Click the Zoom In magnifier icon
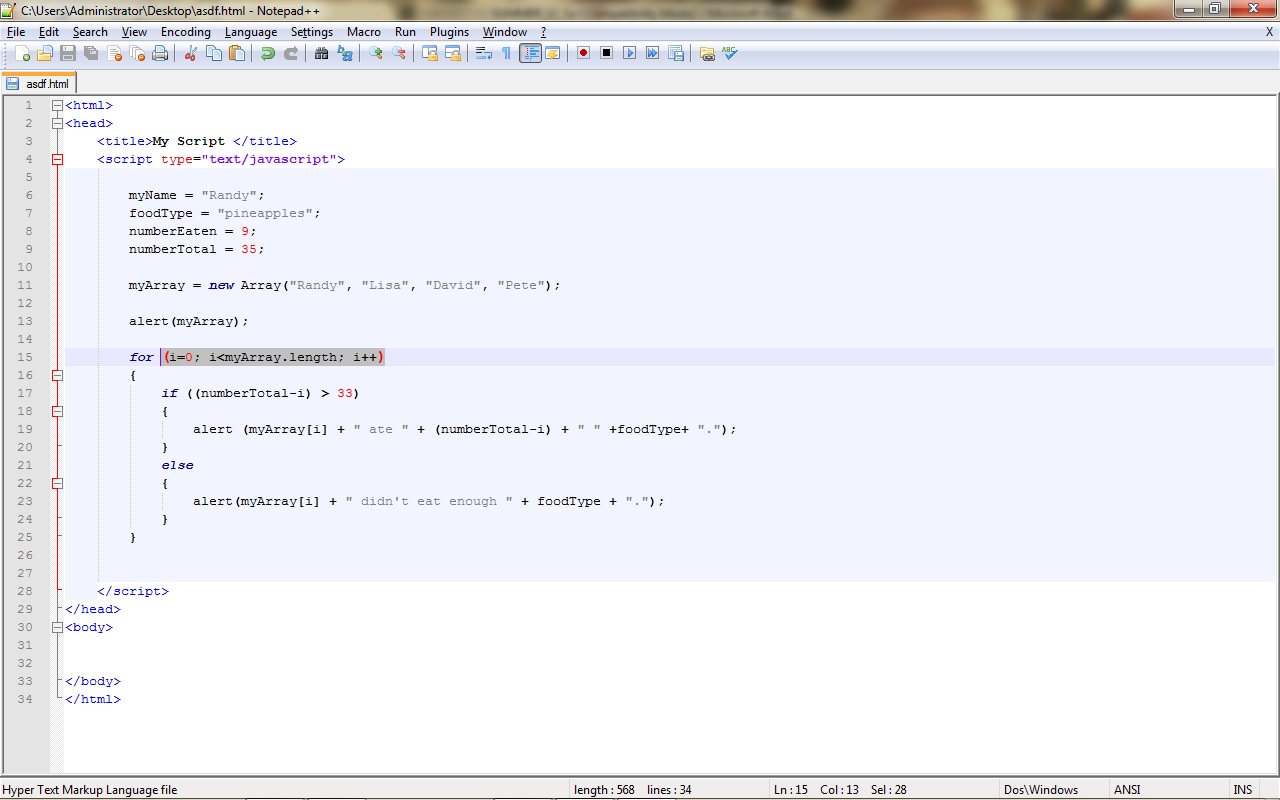Screen dimensions: 1280x800 point(376,53)
